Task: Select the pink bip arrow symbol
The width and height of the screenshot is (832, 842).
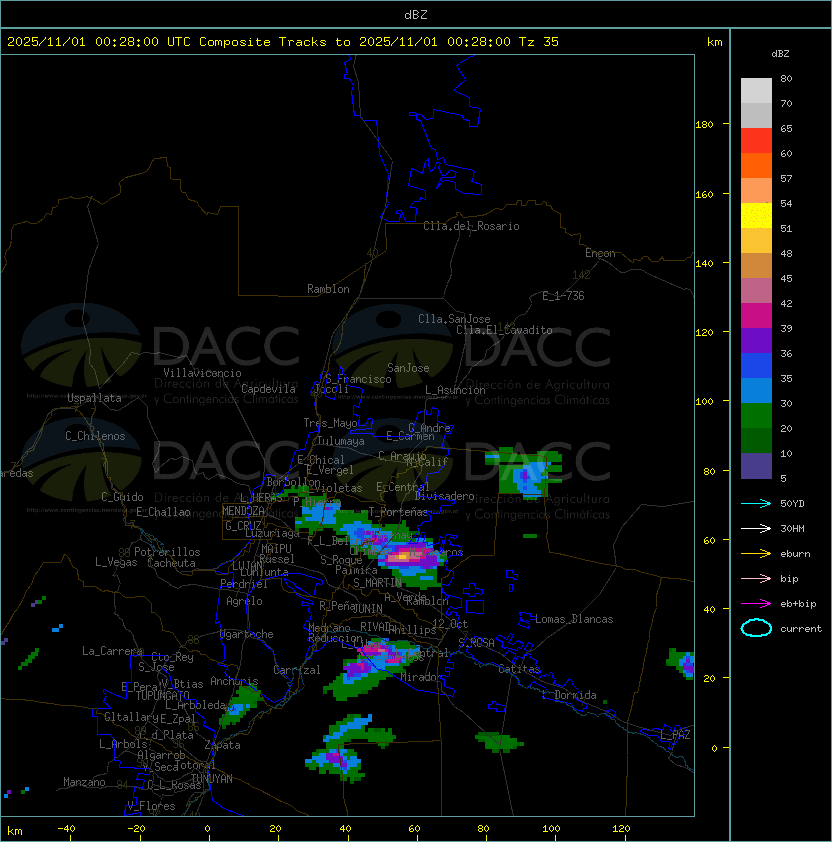Action: pos(756,578)
